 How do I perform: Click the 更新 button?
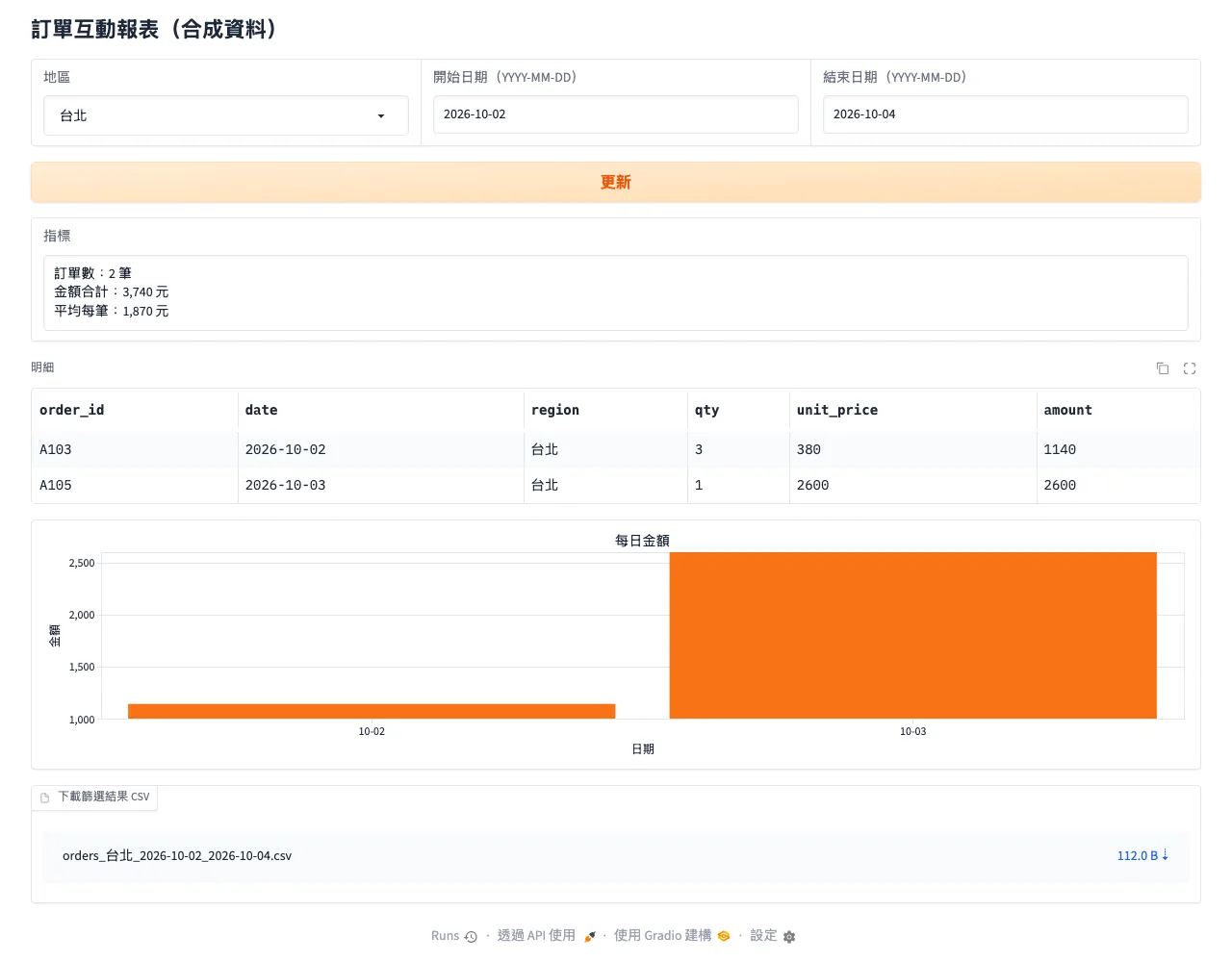click(616, 182)
